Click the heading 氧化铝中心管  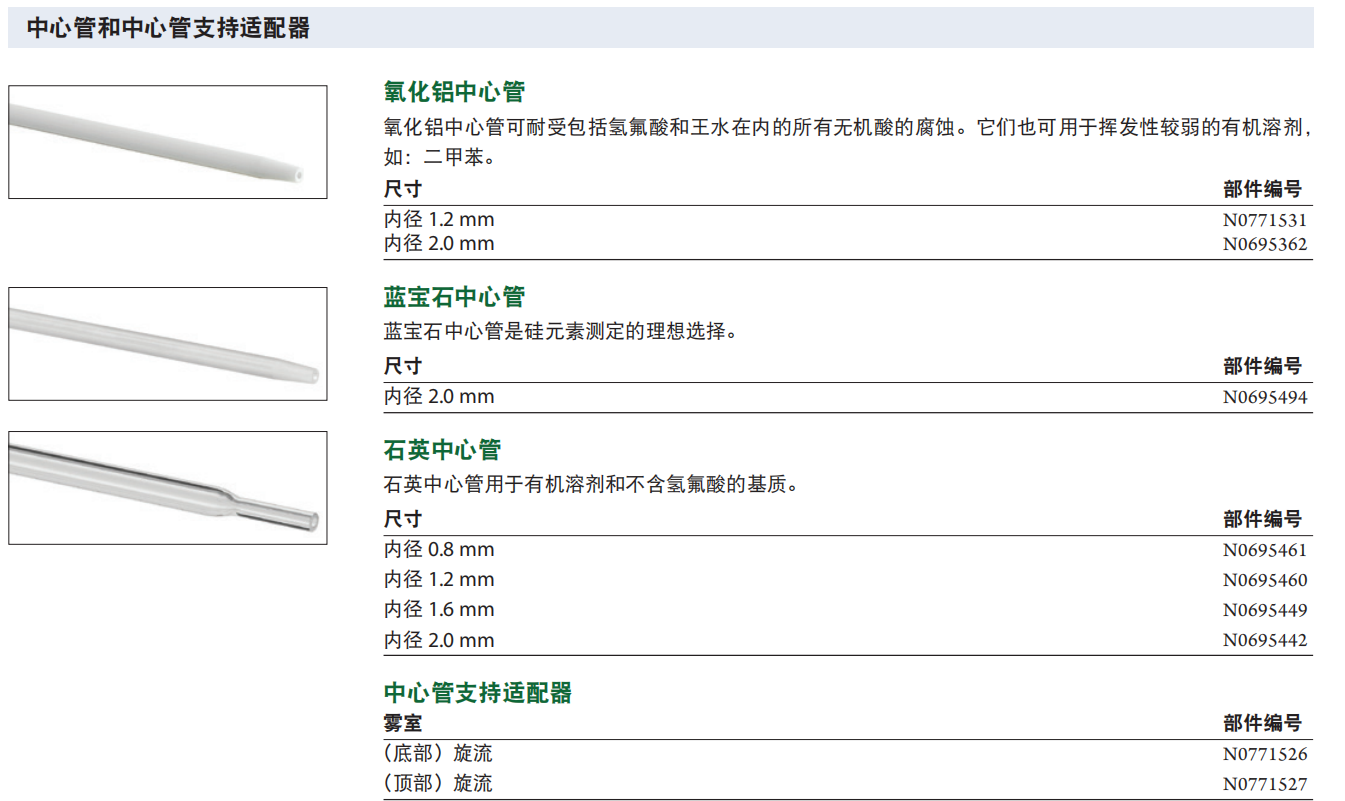tap(454, 92)
